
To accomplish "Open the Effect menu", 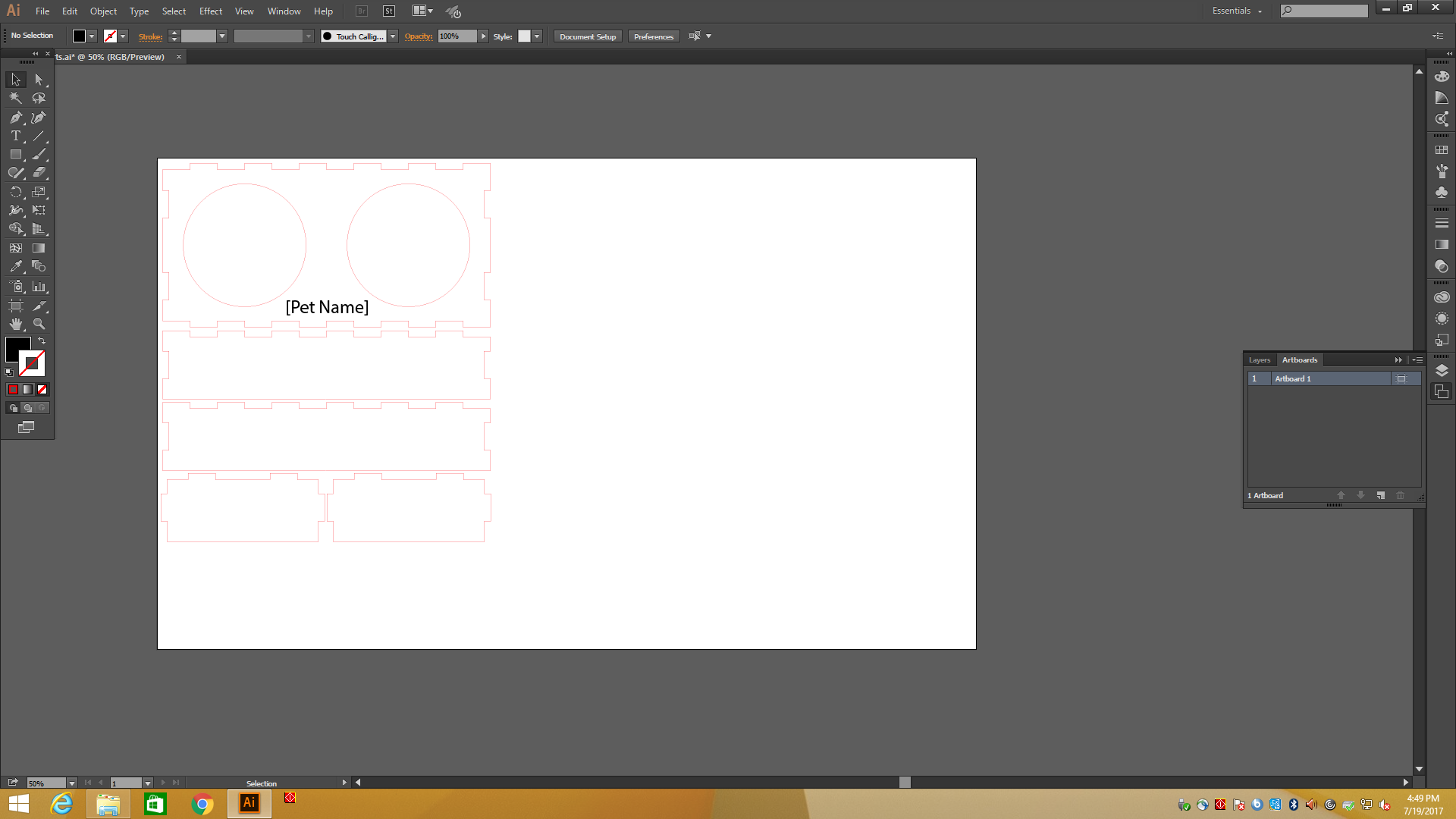I will coord(211,11).
